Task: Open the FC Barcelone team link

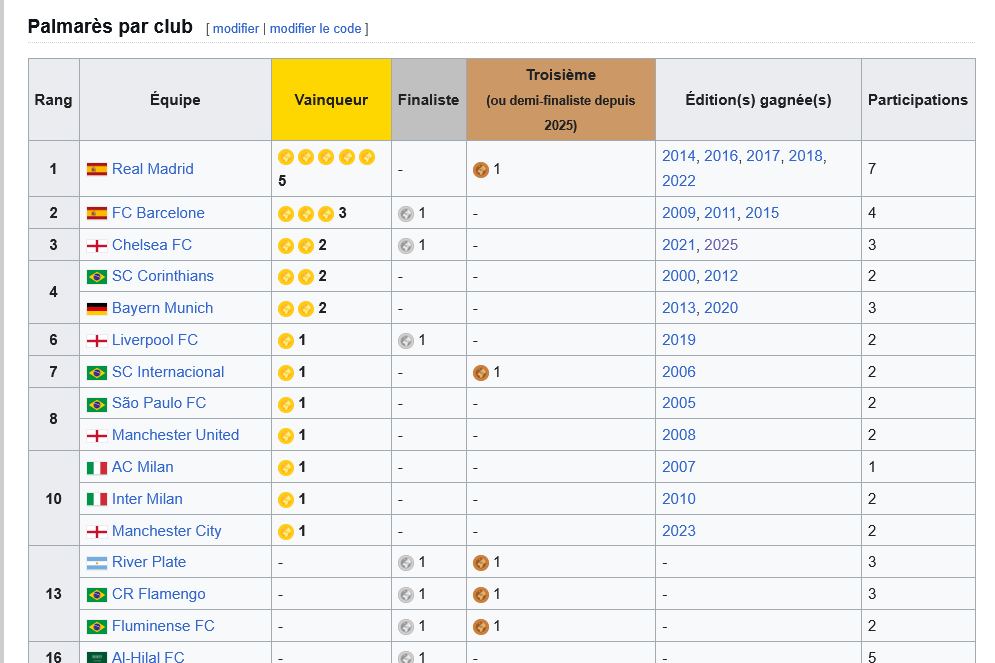Action: pyautogui.click(x=158, y=213)
